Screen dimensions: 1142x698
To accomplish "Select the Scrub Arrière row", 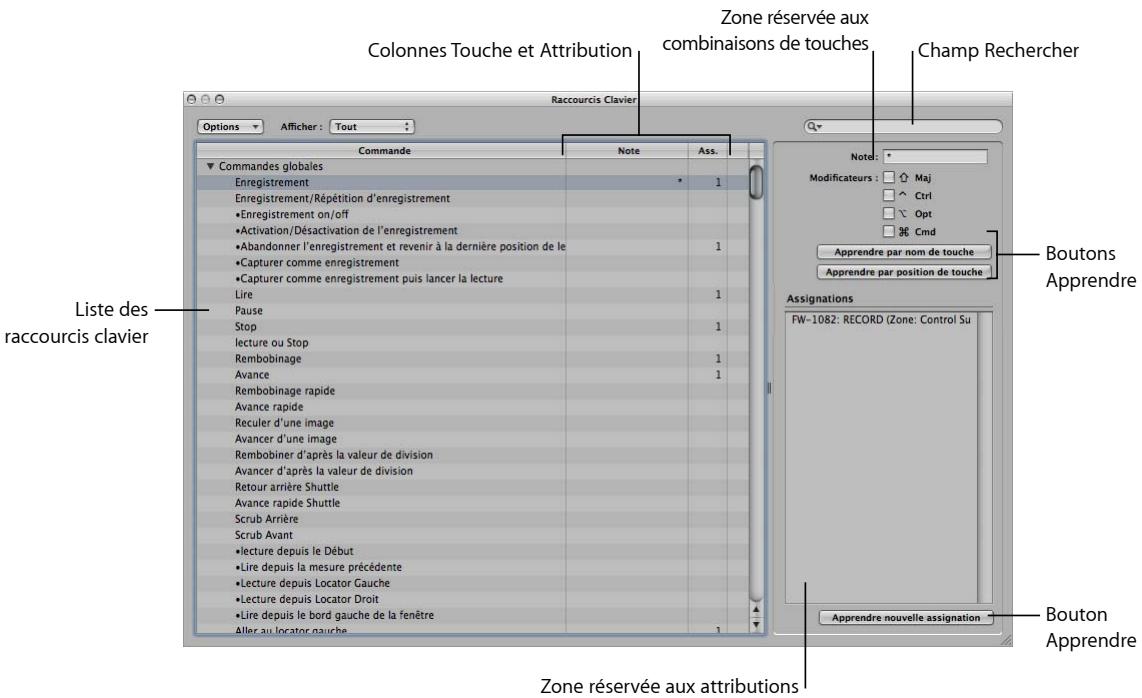I will pyautogui.click(x=472, y=519).
